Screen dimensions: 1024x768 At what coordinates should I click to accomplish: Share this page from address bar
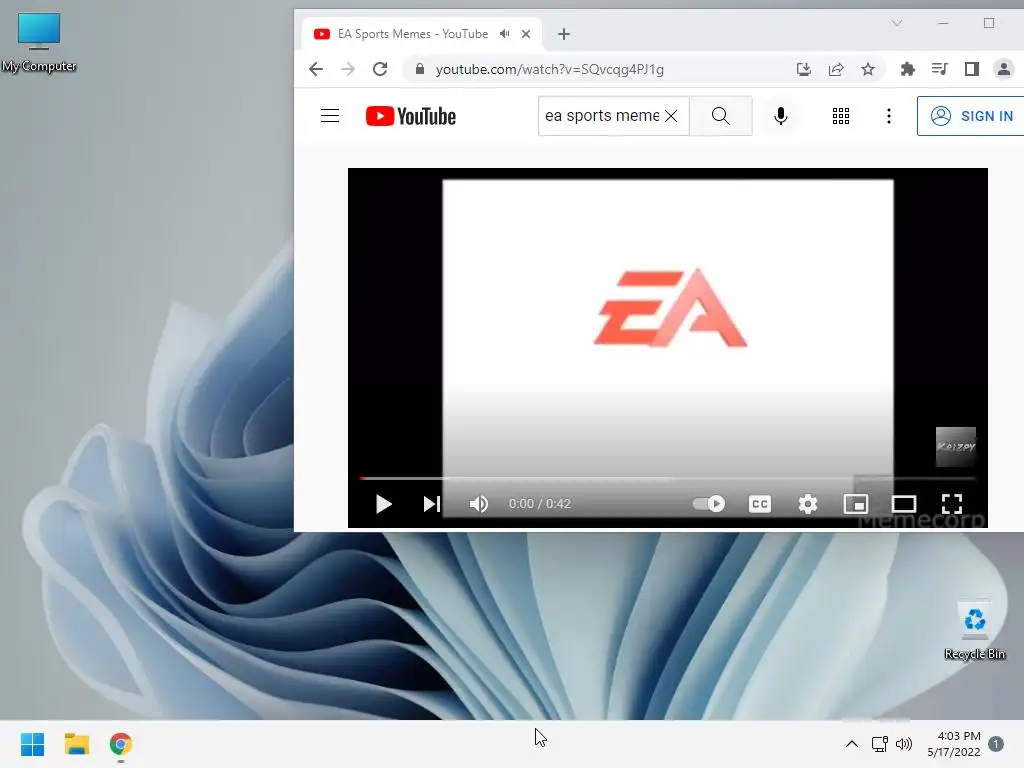point(836,69)
